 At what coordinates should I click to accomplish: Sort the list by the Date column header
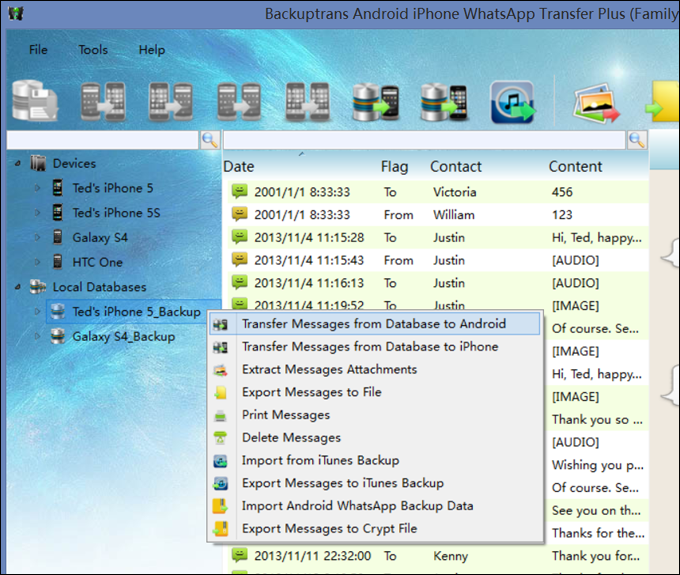239,167
